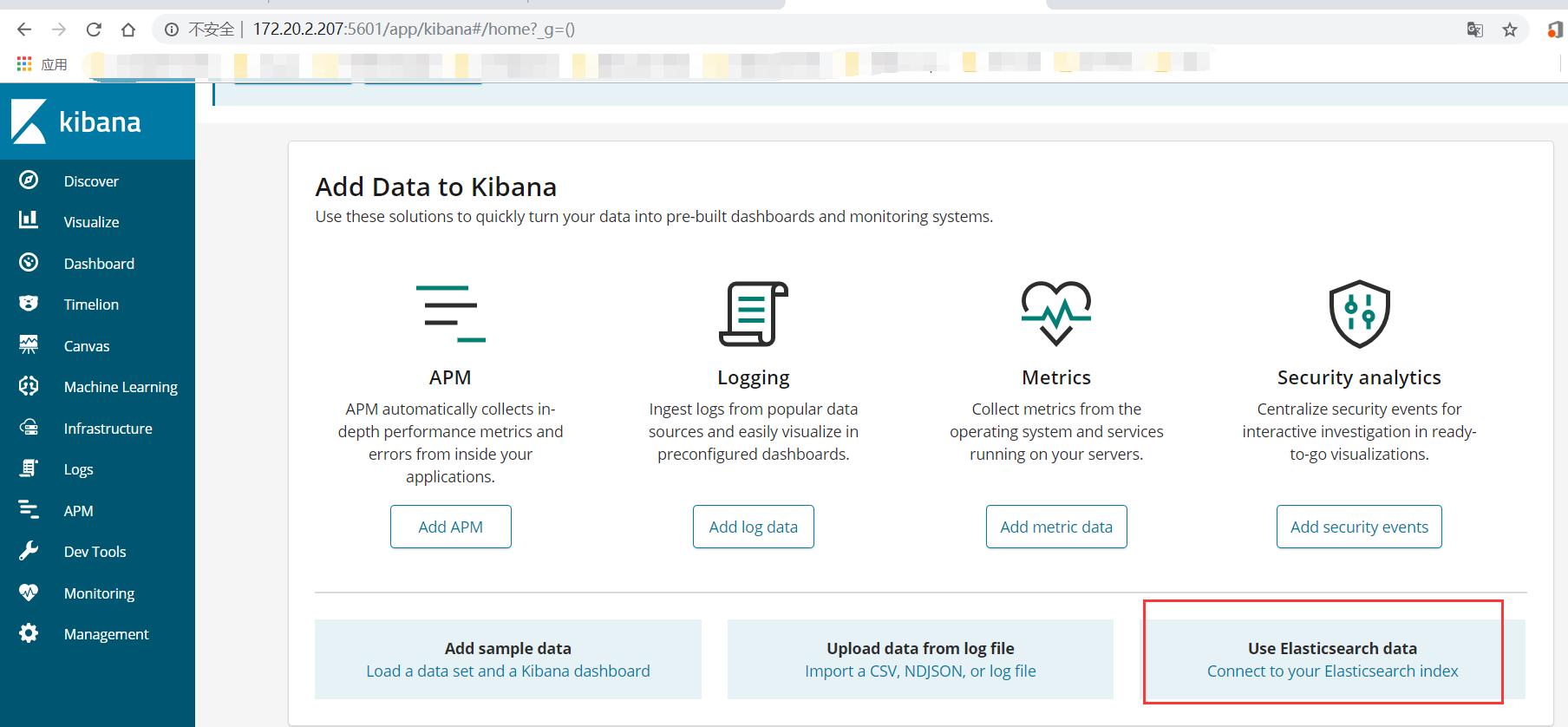The height and width of the screenshot is (727, 1568).
Task: Click the Add log data button
Action: [754, 527]
